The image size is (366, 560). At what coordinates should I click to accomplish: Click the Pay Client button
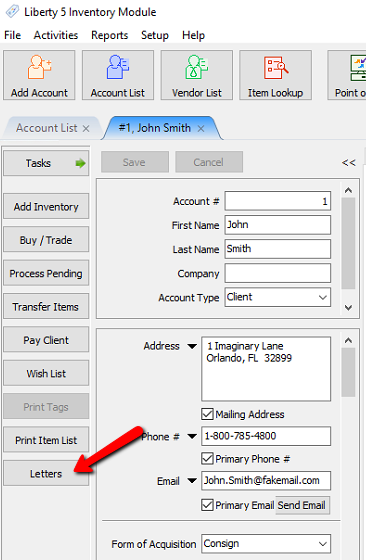[x=46, y=340]
